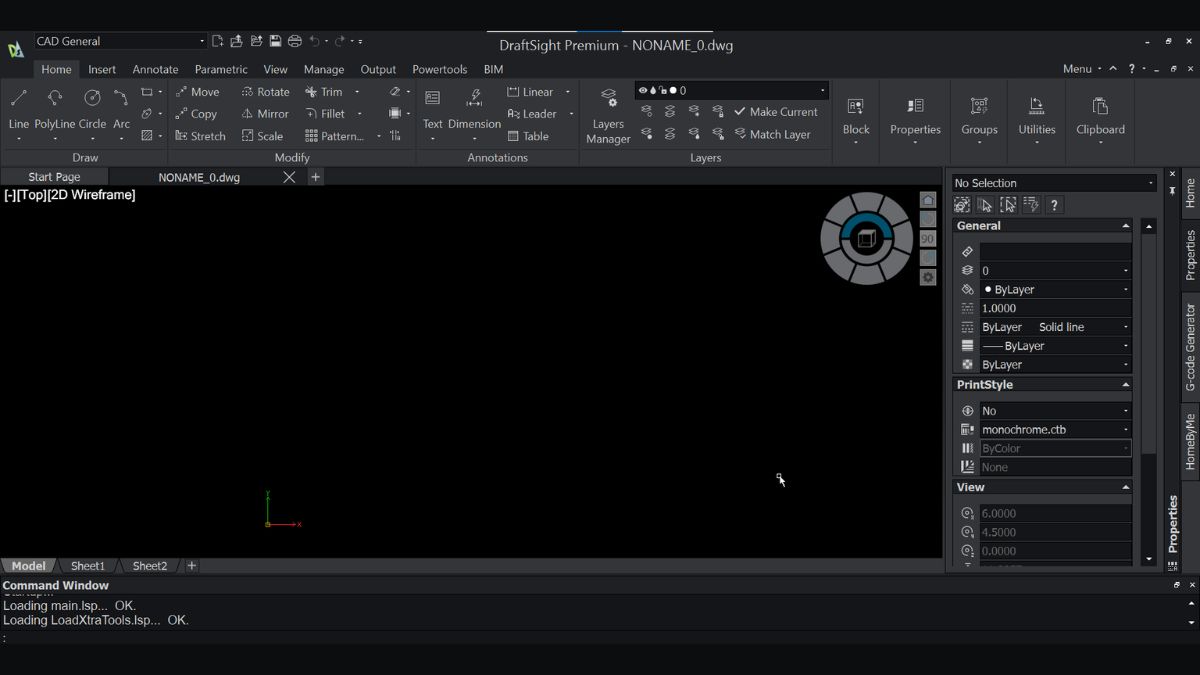Viewport: 1200px width, 675px height.
Task: Collapse the General properties section
Action: [x=1125, y=226]
